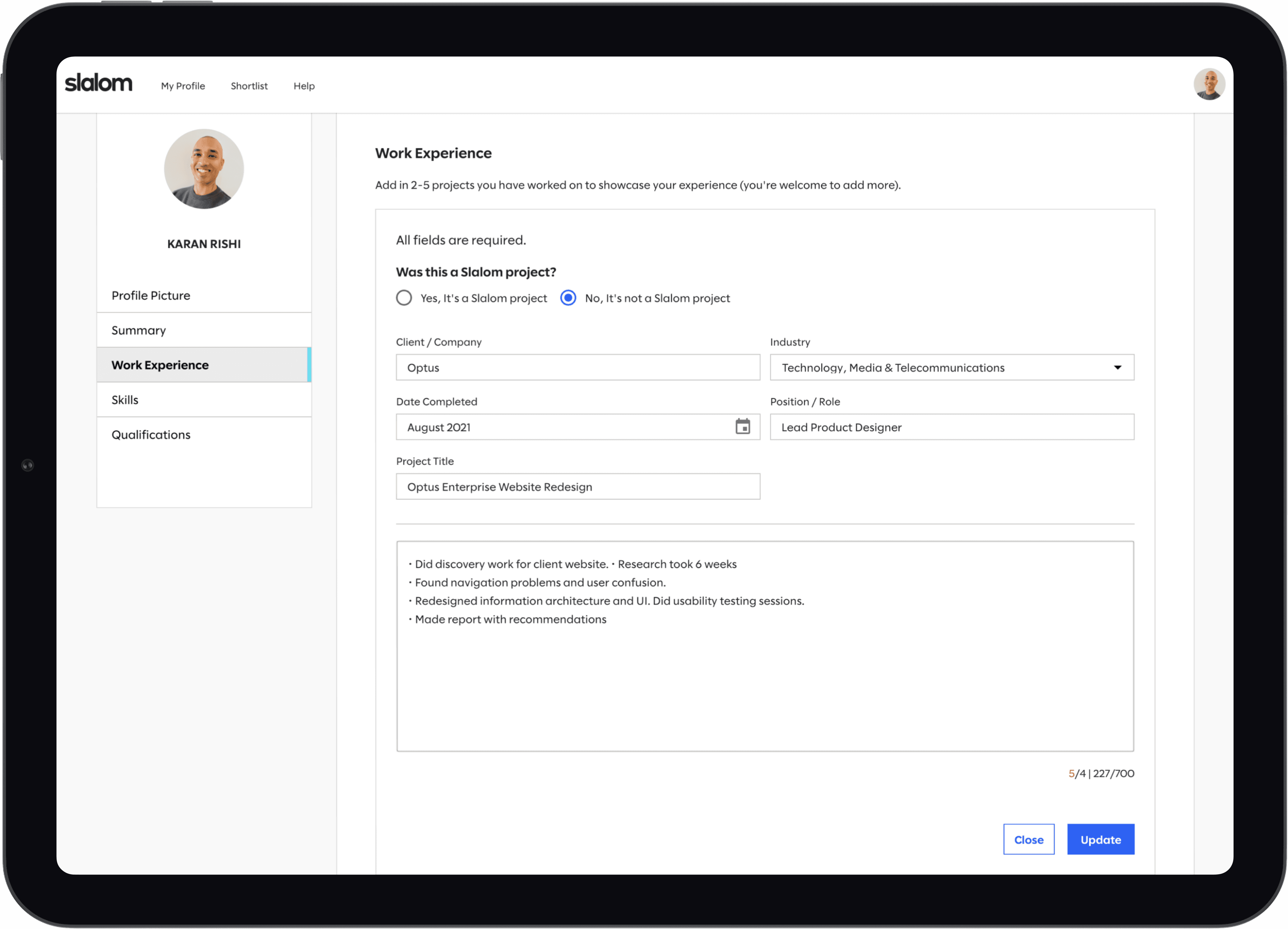Click the Project Title input field
Screen dimensions: 1288x929
click(x=577, y=487)
